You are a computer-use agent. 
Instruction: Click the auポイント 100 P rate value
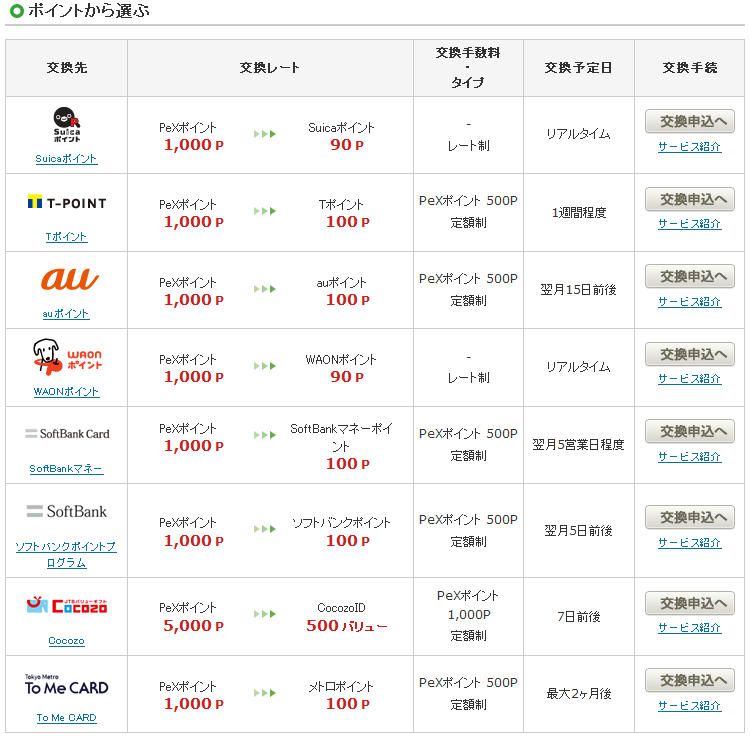tap(348, 299)
